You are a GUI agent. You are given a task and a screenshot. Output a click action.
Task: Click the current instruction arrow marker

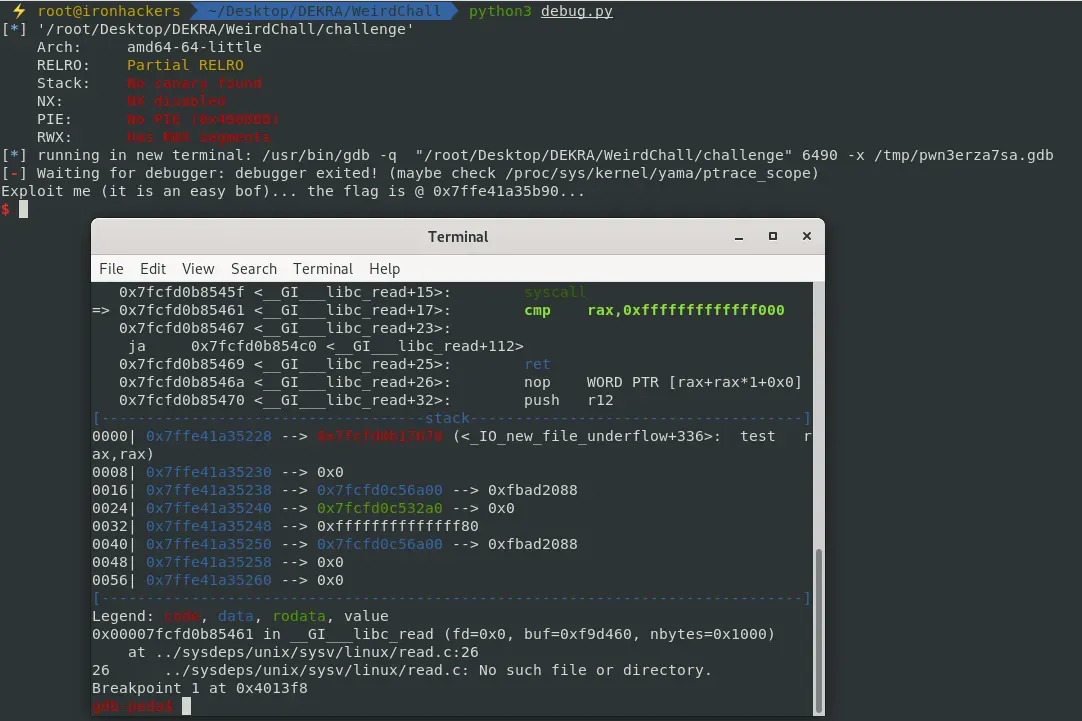click(101, 310)
